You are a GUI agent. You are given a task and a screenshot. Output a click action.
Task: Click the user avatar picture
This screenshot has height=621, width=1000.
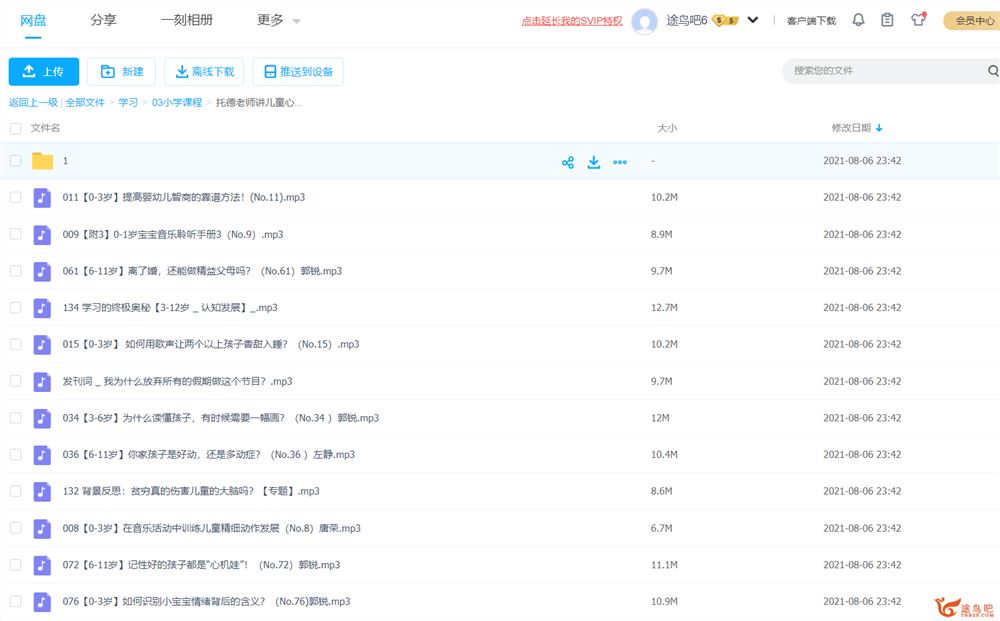click(645, 21)
